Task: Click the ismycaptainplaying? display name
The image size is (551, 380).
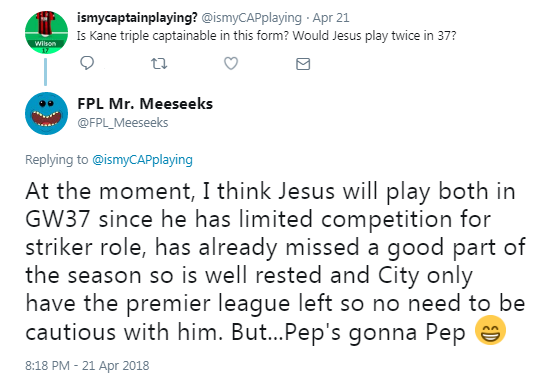Action: (x=137, y=18)
